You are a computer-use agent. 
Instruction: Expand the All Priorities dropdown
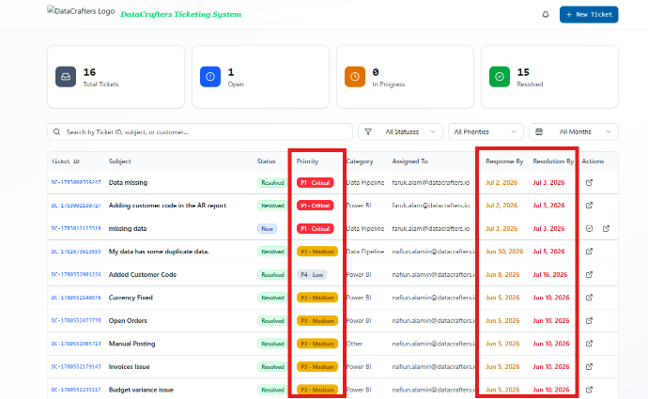point(486,132)
